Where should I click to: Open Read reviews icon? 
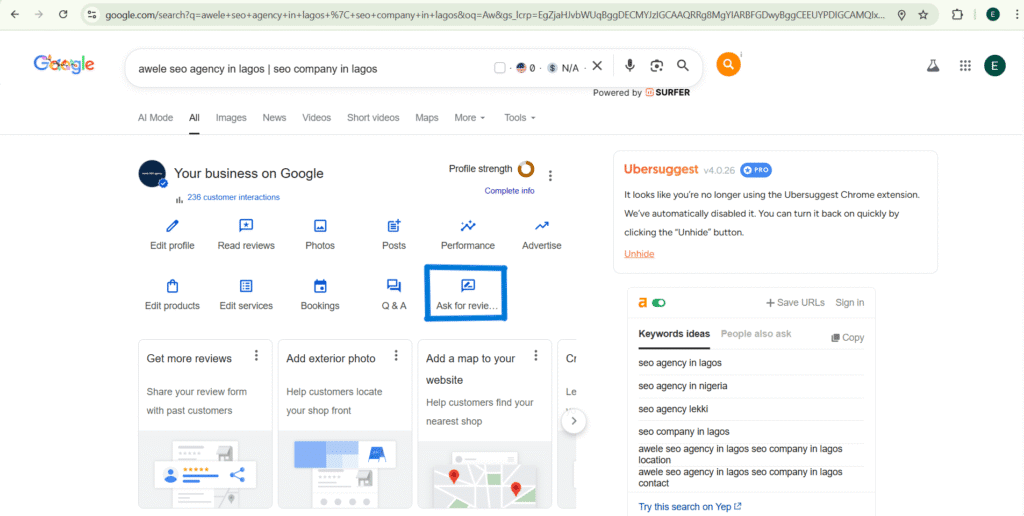(x=246, y=227)
